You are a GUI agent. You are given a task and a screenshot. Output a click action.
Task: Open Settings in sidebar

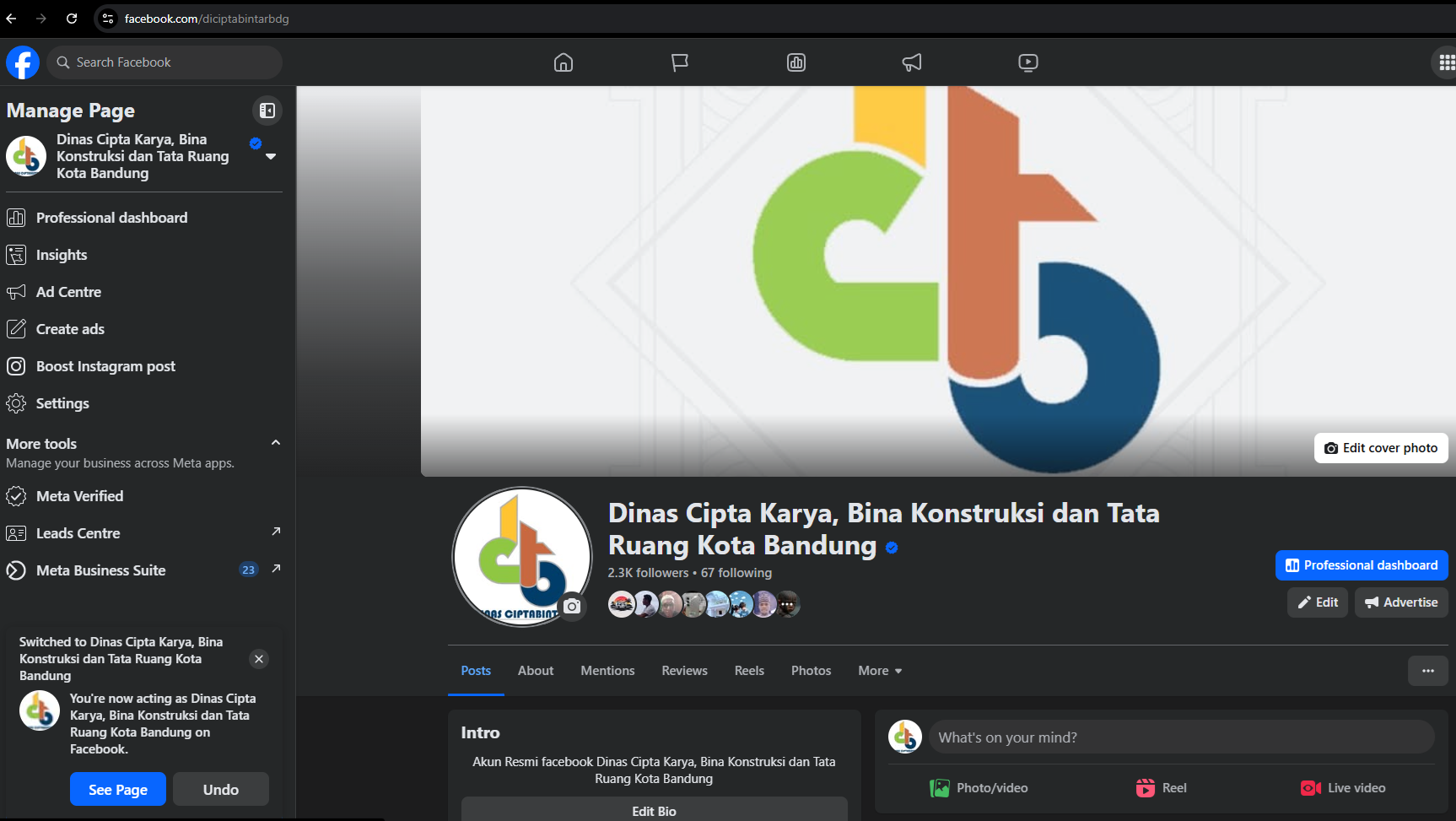point(144,403)
